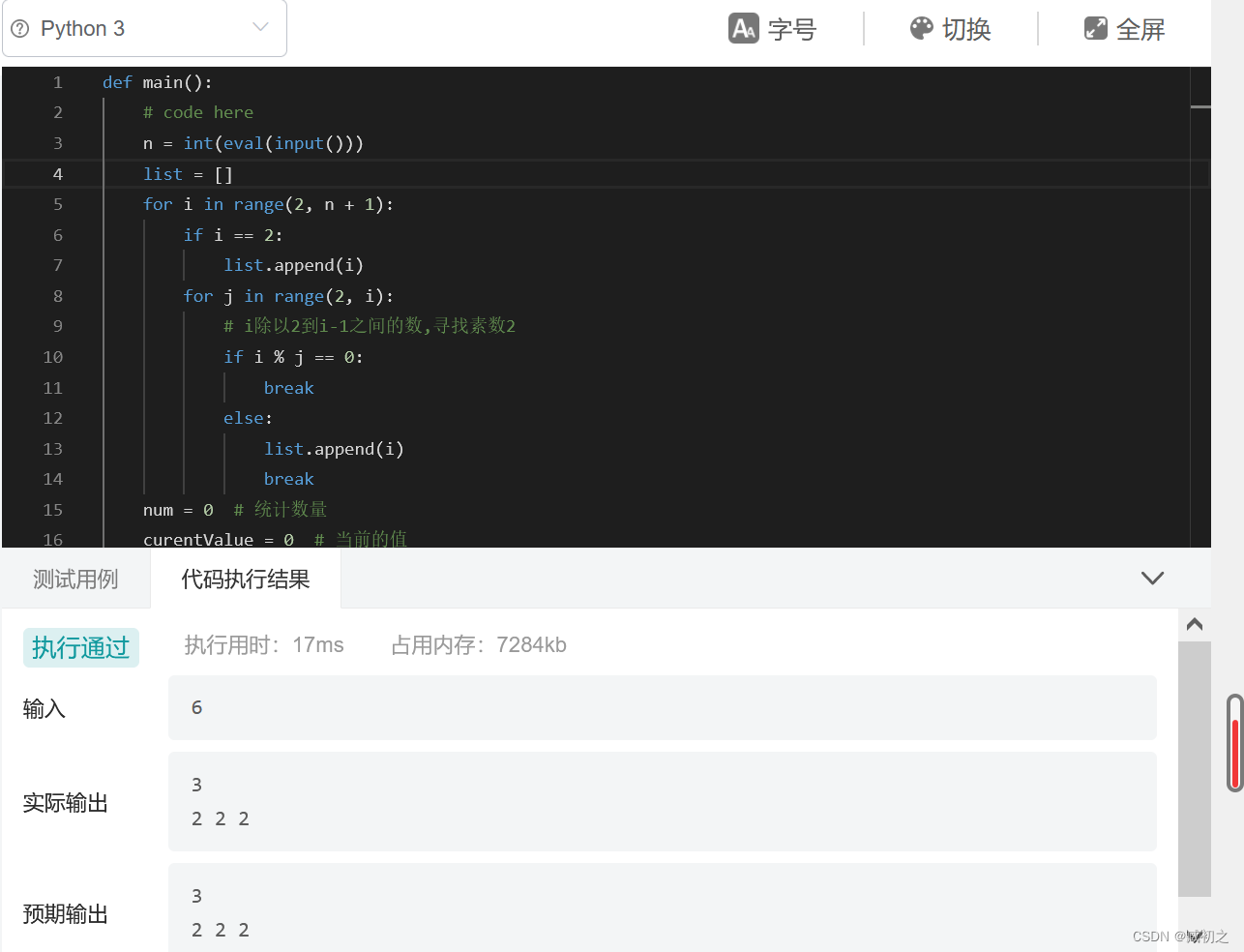Click the break statement on line 14
Image resolution: width=1244 pixels, height=952 pixels.
289,479
